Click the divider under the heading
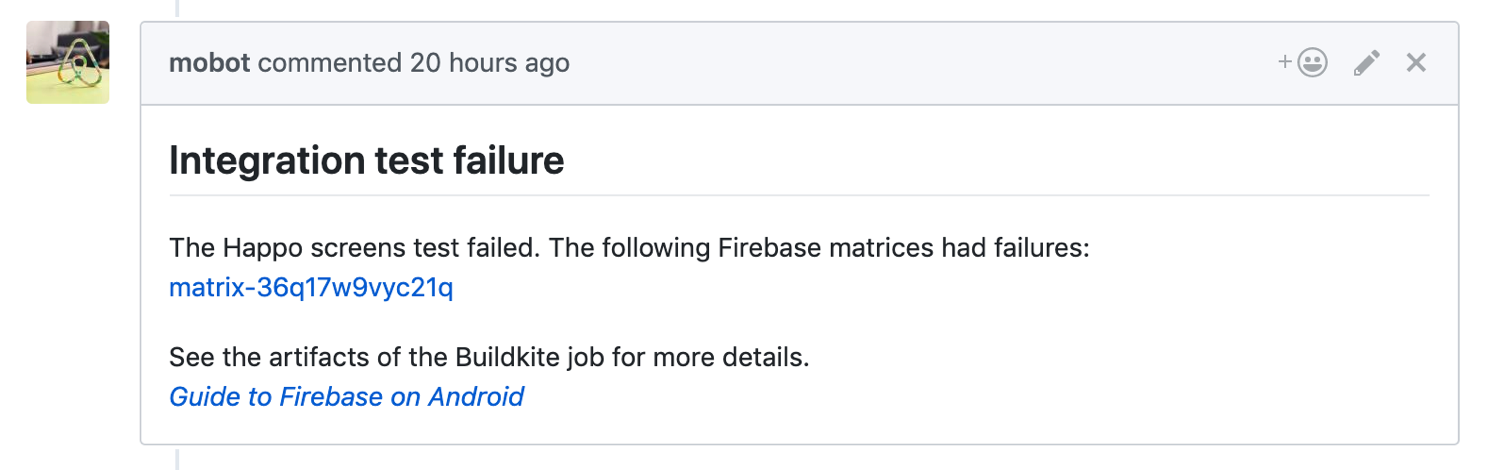 pyautogui.click(x=799, y=195)
